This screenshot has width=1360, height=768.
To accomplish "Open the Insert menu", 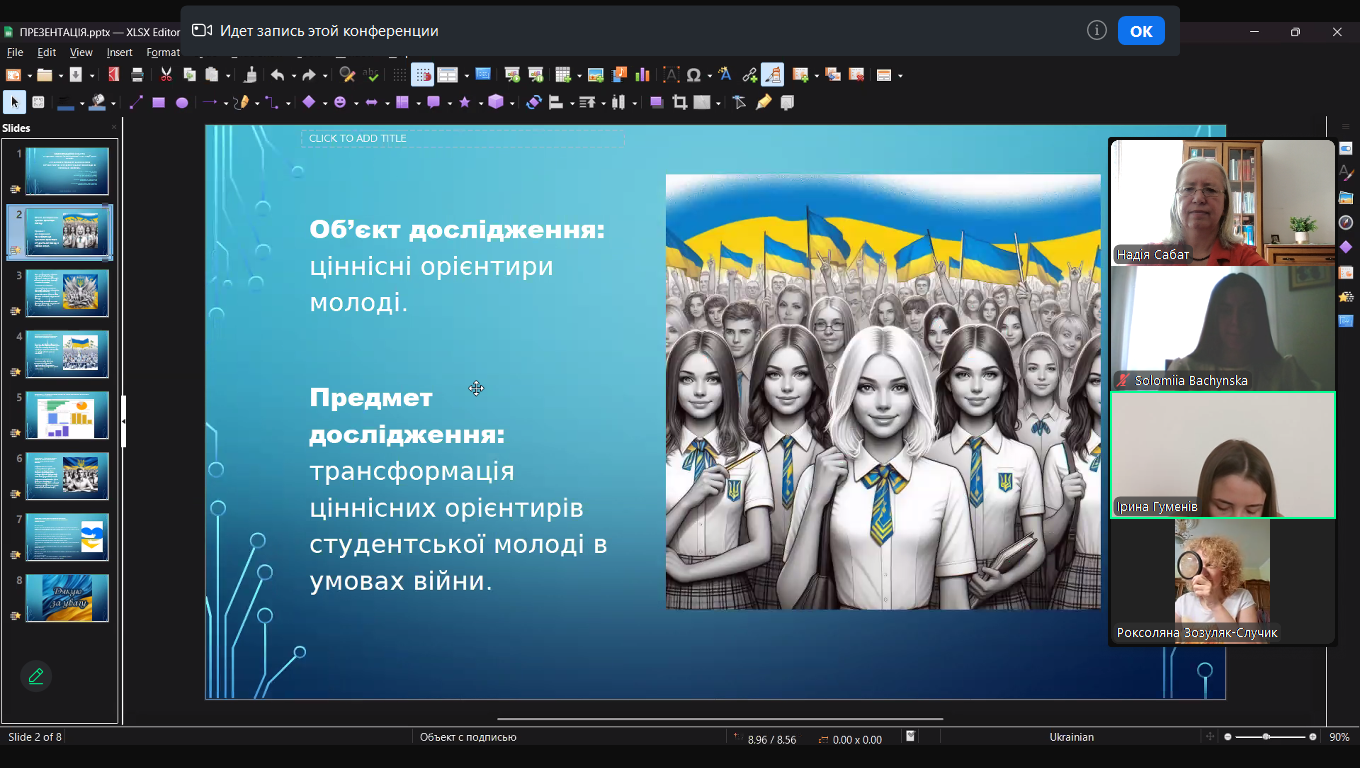I will click(119, 52).
